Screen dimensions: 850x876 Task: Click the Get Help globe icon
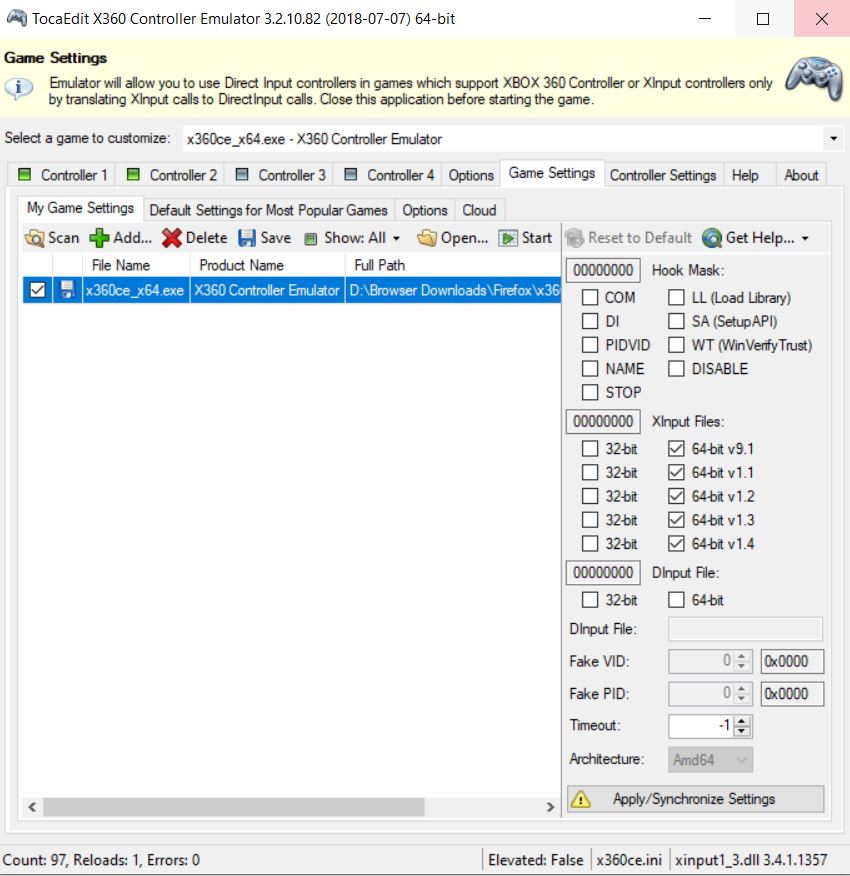tap(712, 239)
